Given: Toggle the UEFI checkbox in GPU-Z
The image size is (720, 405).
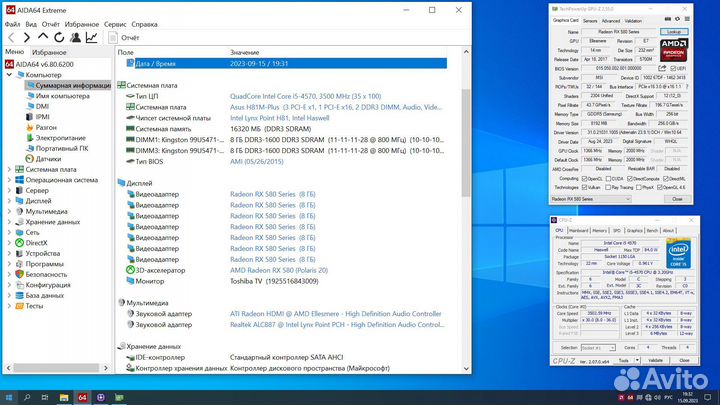Looking at the screenshot, I should [x=674, y=68].
